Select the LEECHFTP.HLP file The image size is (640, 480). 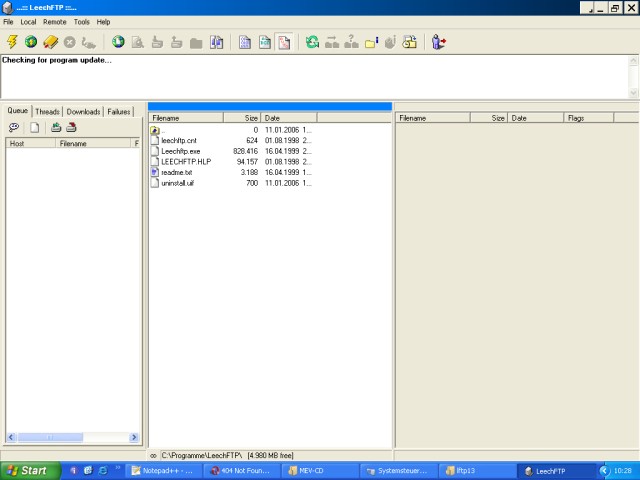pyautogui.click(x=231, y=162)
